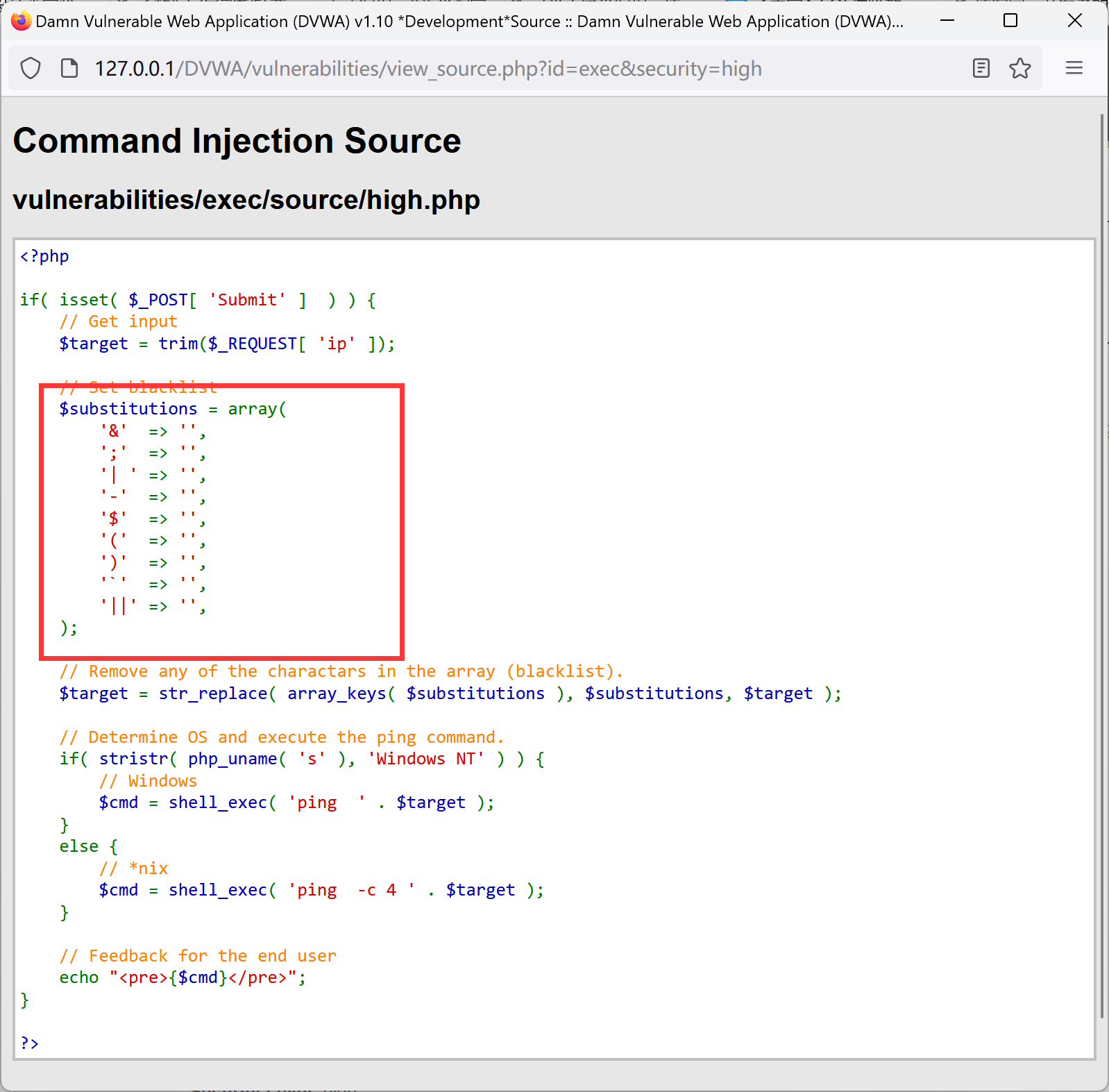Click the '$' substitution entry line

tap(153, 519)
